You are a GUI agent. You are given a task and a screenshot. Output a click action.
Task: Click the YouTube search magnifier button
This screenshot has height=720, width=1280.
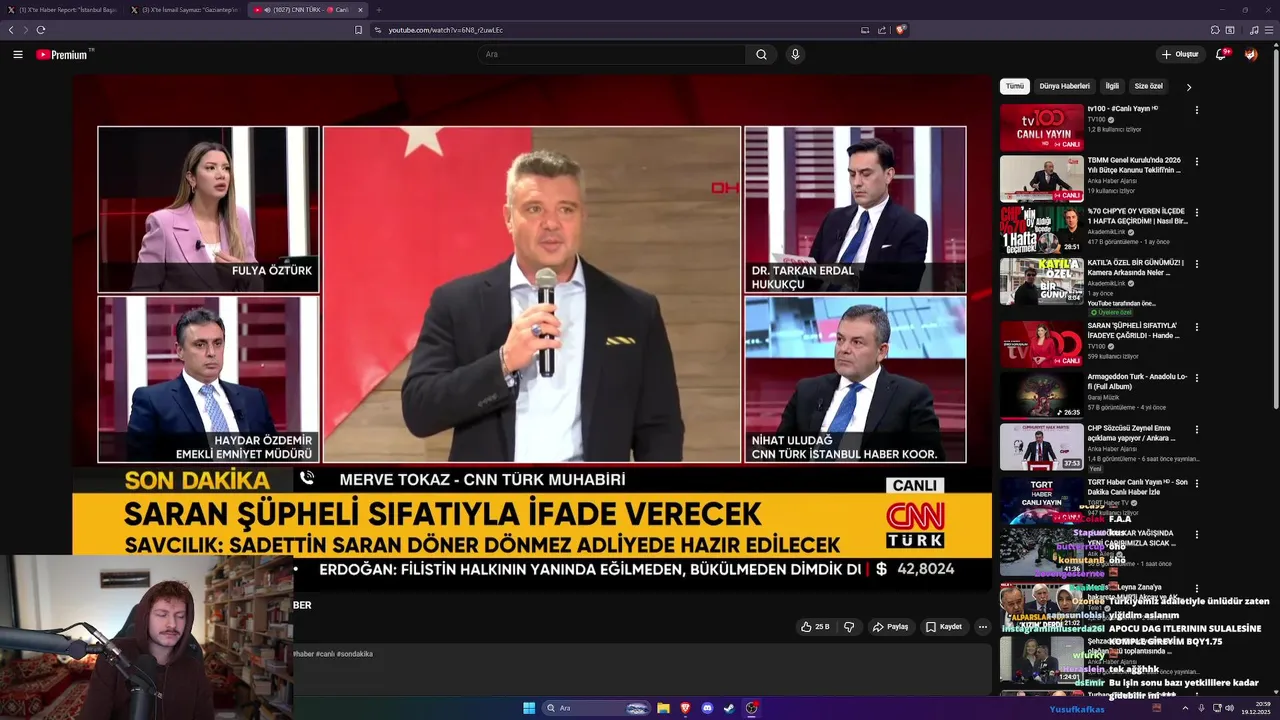click(761, 54)
